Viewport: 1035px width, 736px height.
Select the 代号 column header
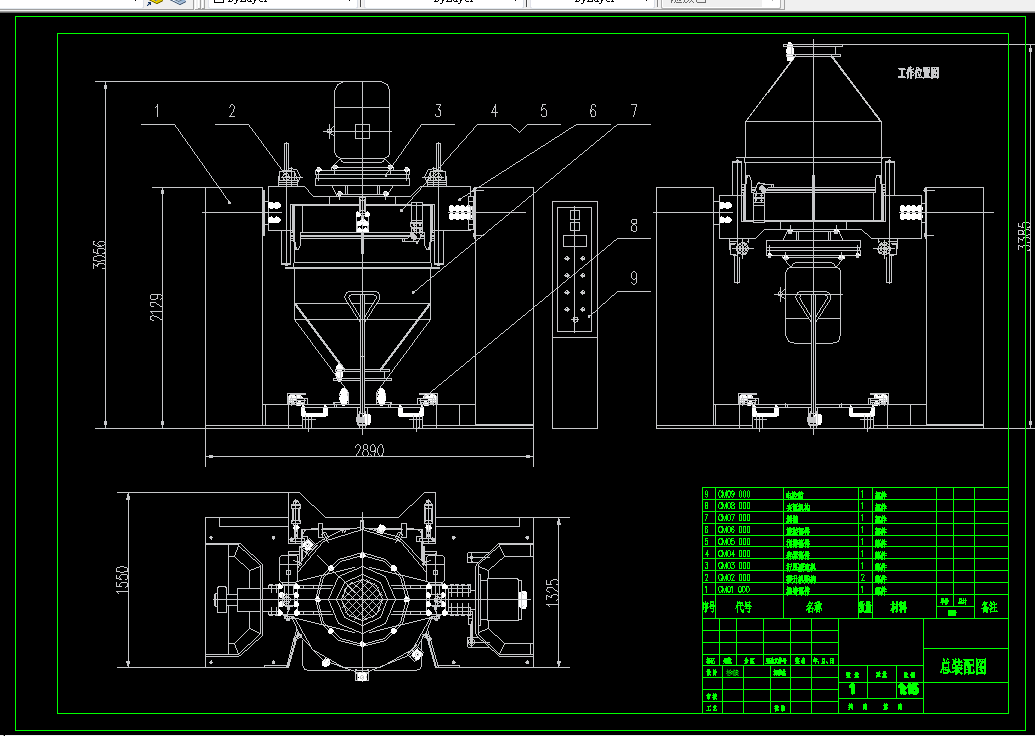coord(744,607)
